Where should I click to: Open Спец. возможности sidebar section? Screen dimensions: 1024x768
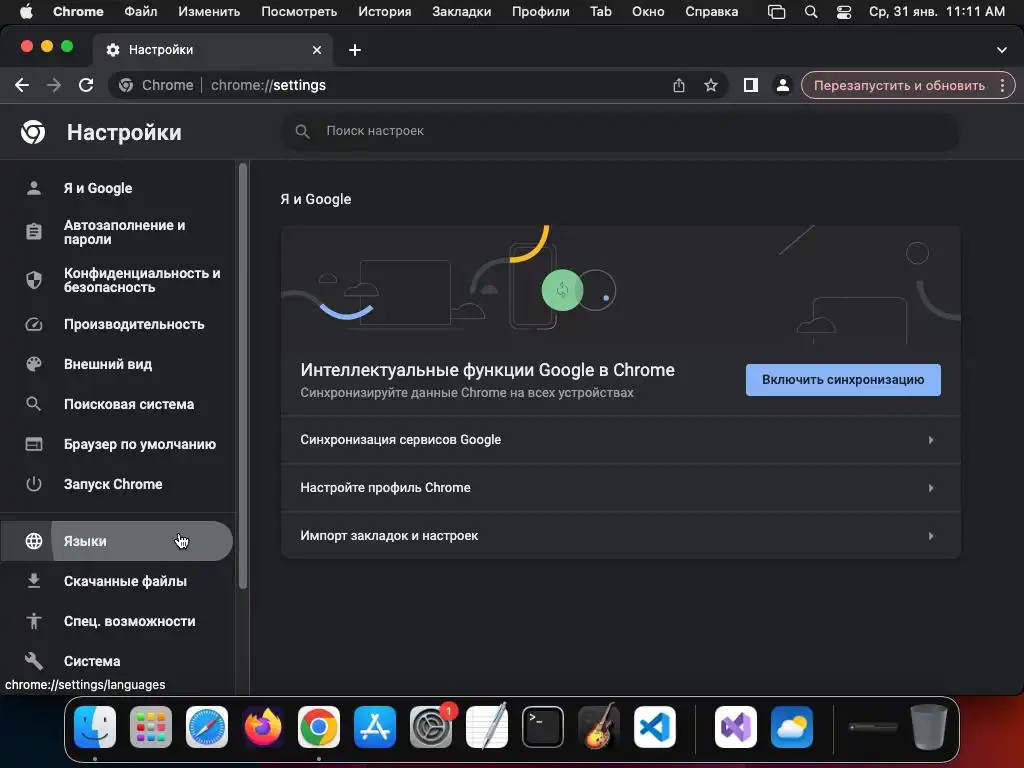click(116, 621)
